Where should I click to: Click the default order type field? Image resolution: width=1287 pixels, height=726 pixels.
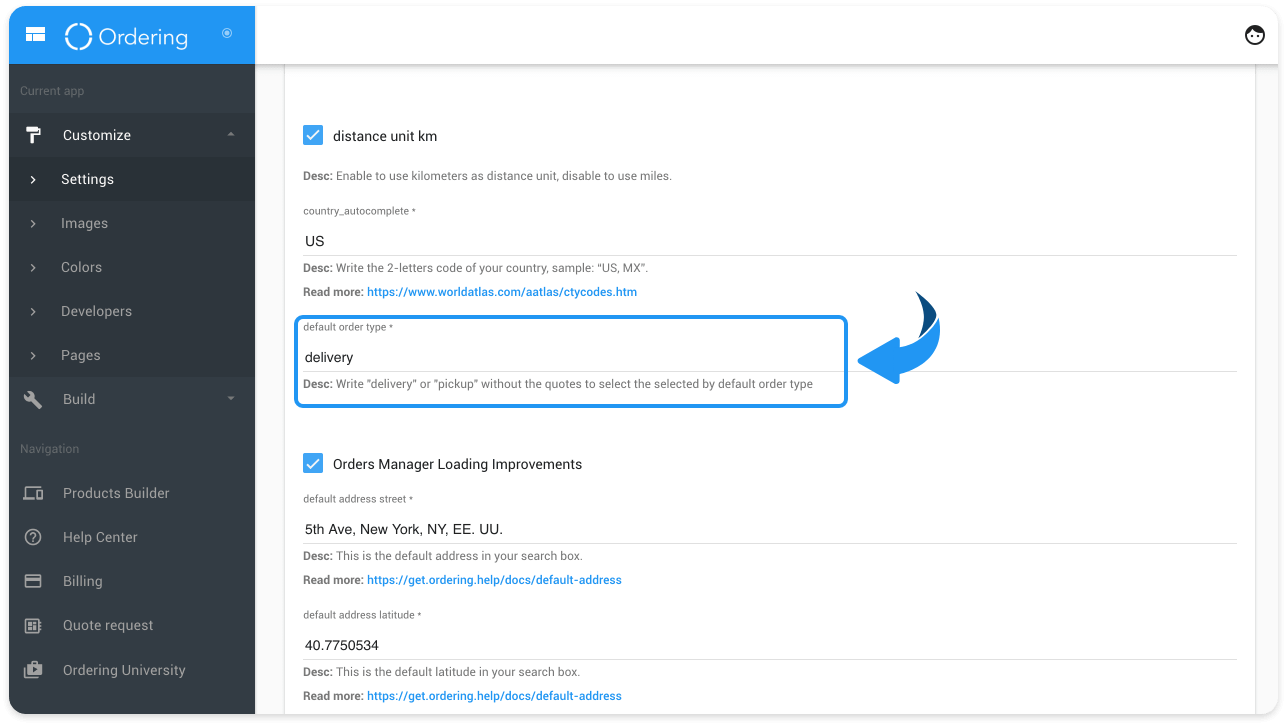tap(770, 357)
